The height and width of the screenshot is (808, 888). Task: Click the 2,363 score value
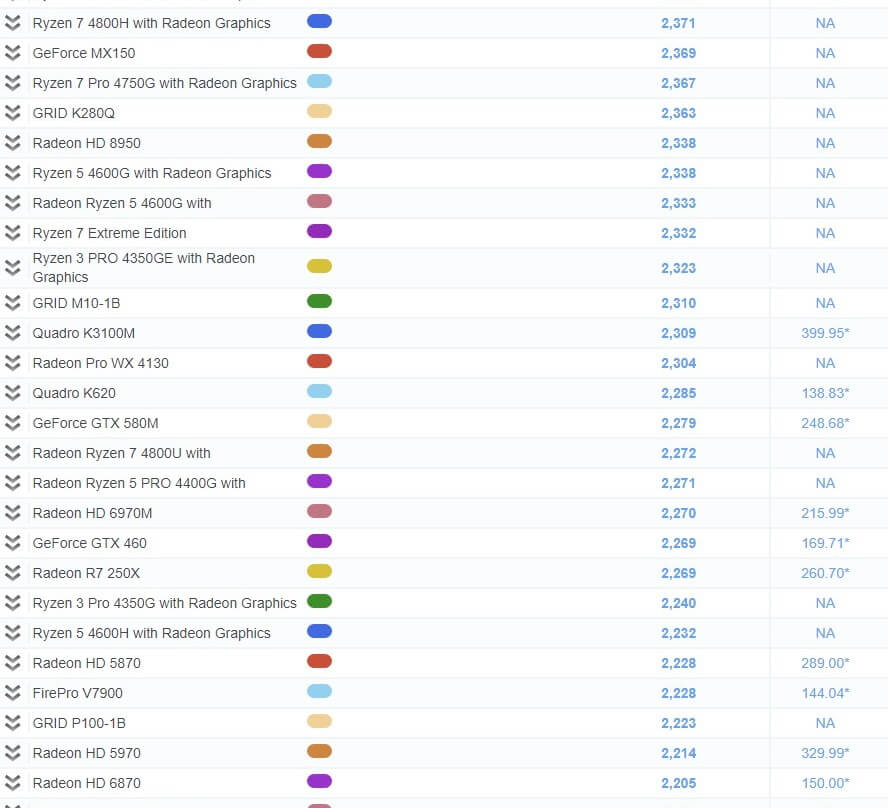click(x=678, y=114)
